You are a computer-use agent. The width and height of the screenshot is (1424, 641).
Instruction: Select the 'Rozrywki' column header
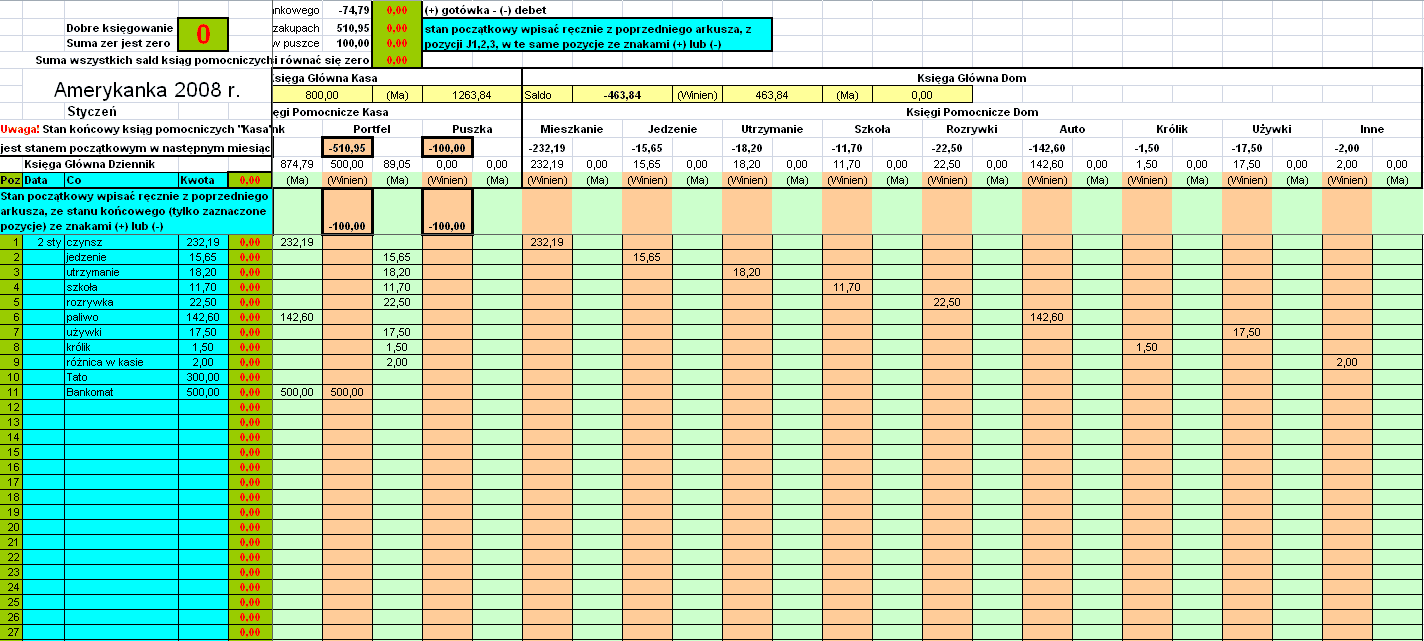pyautogui.click(x=972, y=129)
